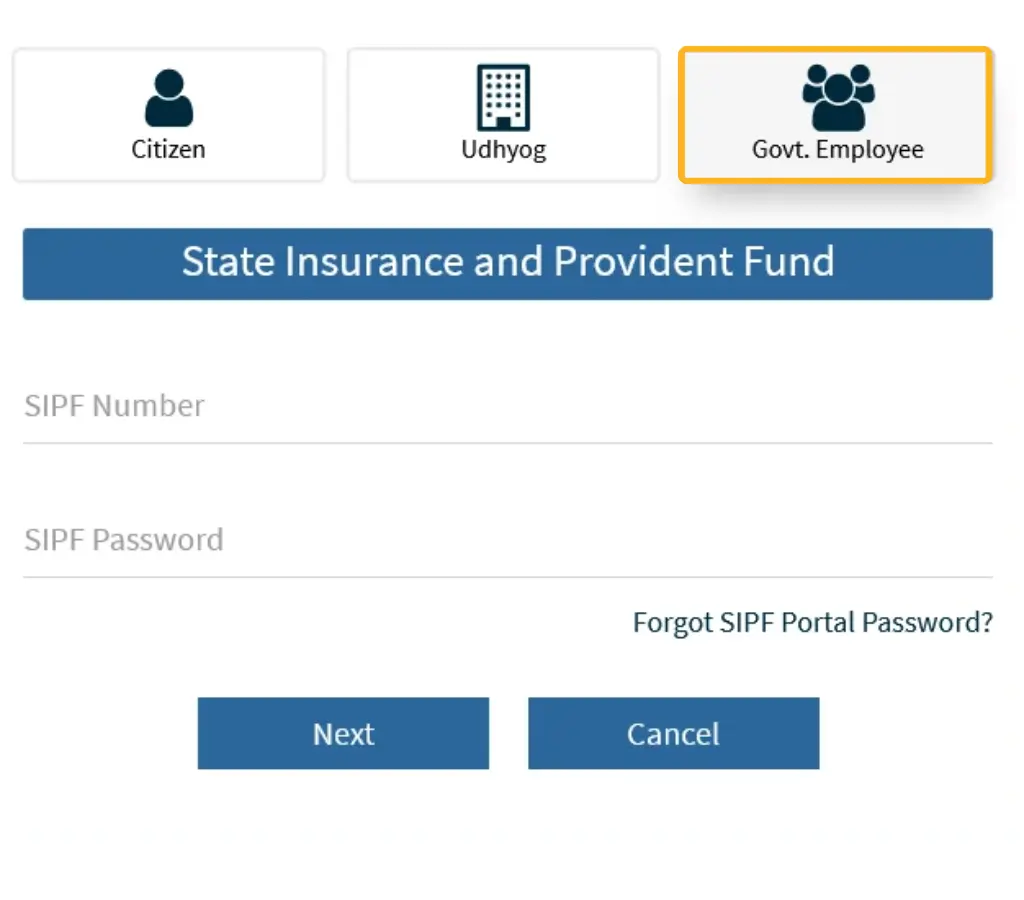The height and width of the screenshot is (900, 1024).
Task: Click the Citizen person silhouette icon
Action: click(168, 98)
